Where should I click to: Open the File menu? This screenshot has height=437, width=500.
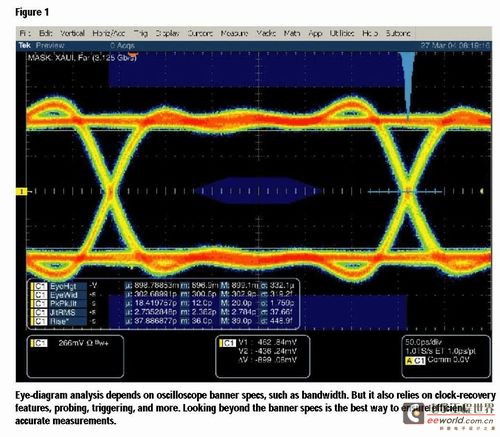25,33
